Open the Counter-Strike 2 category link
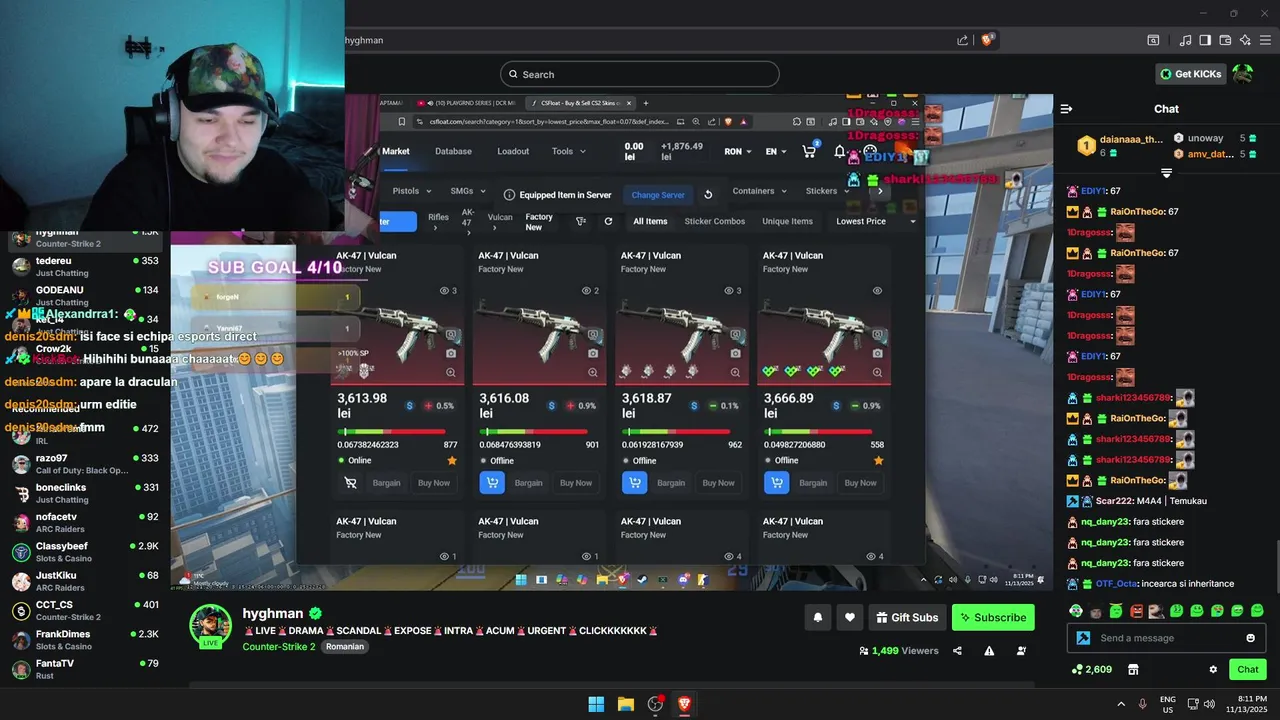1280x720 pixels. pos(279,646)
